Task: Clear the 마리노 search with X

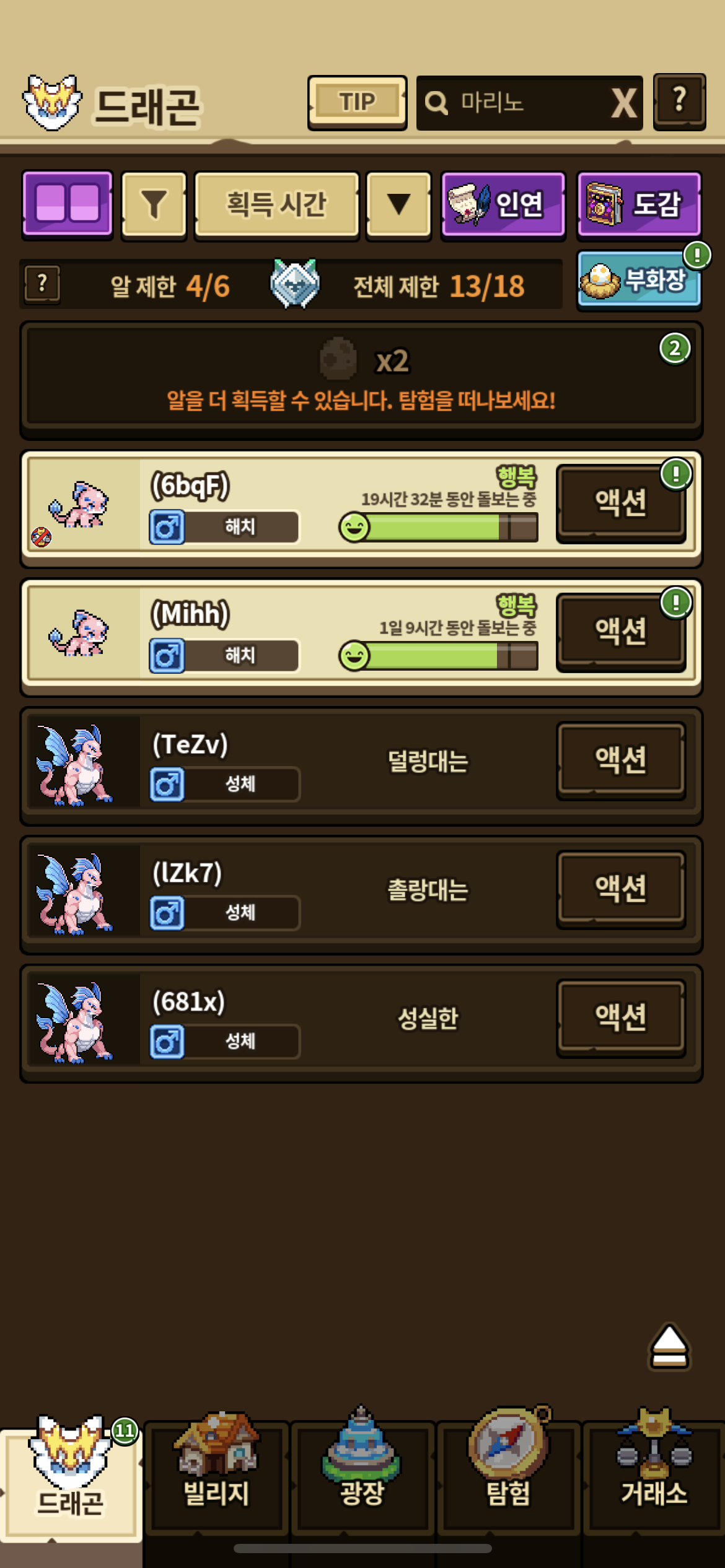Action: pos(623,103)
